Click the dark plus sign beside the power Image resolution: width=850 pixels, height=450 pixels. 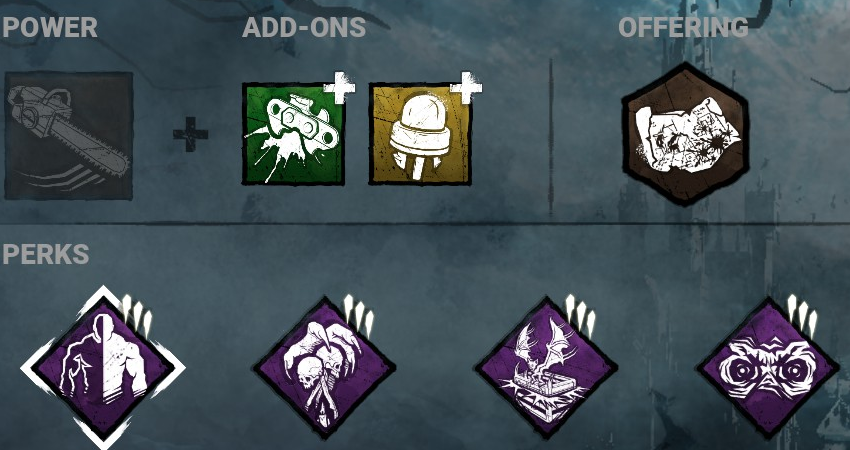190,133
